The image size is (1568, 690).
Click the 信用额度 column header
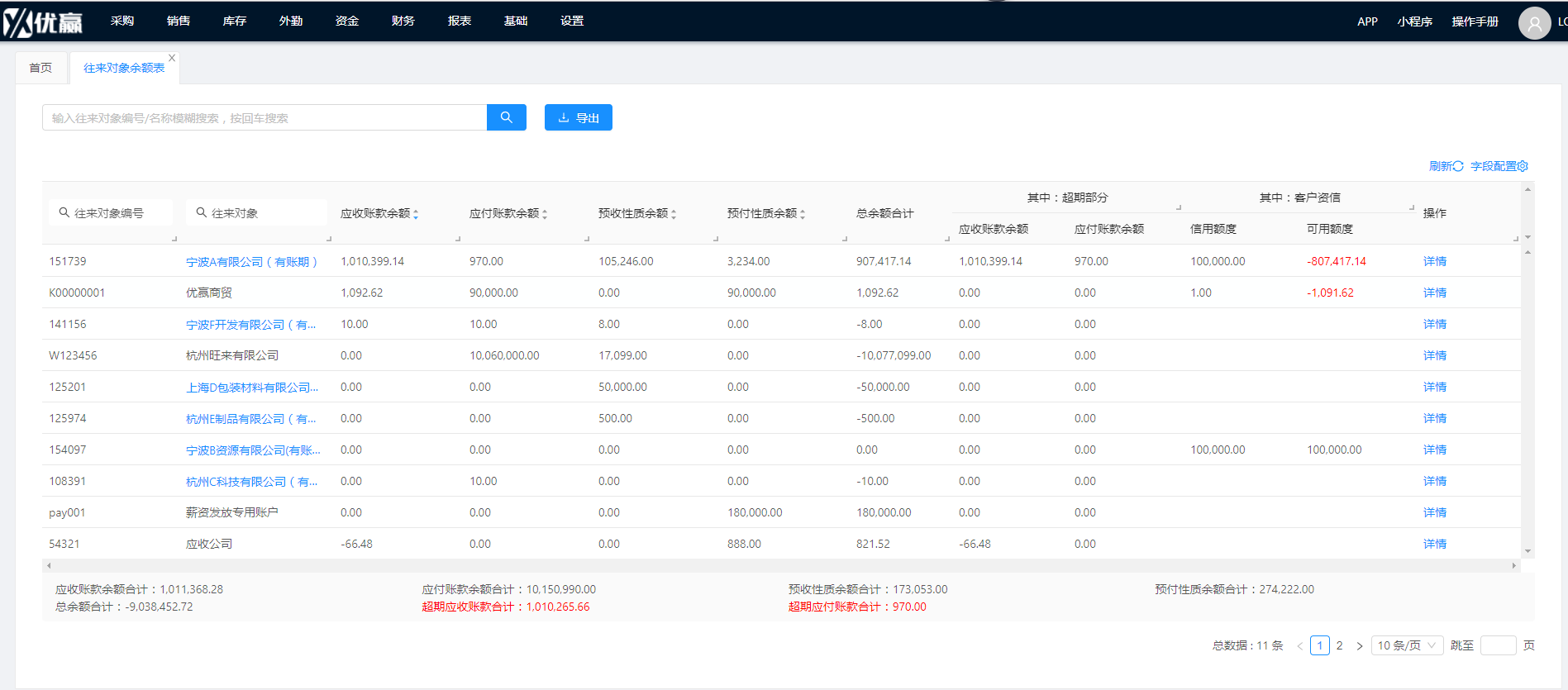pos(1213,229)
